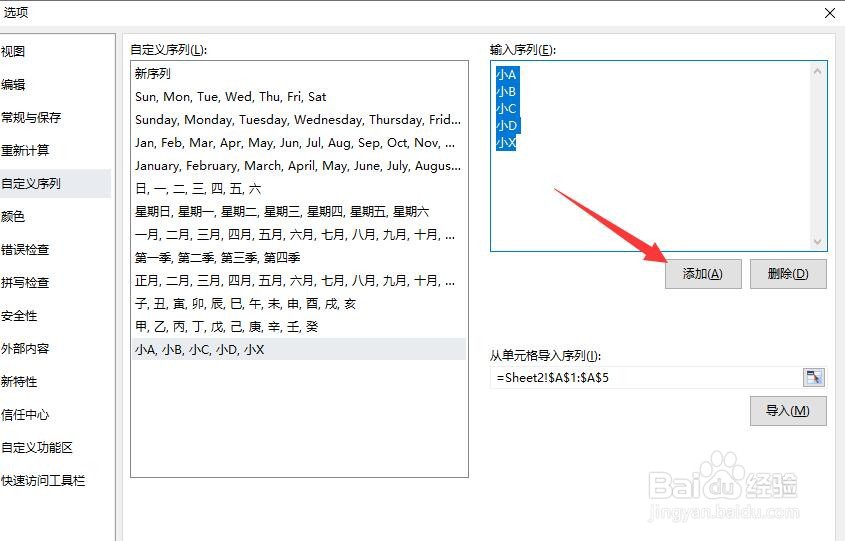Select the 甲, 乙, 丙, 丁 list entry
This screenshot has height=541, width=845.
299,327
